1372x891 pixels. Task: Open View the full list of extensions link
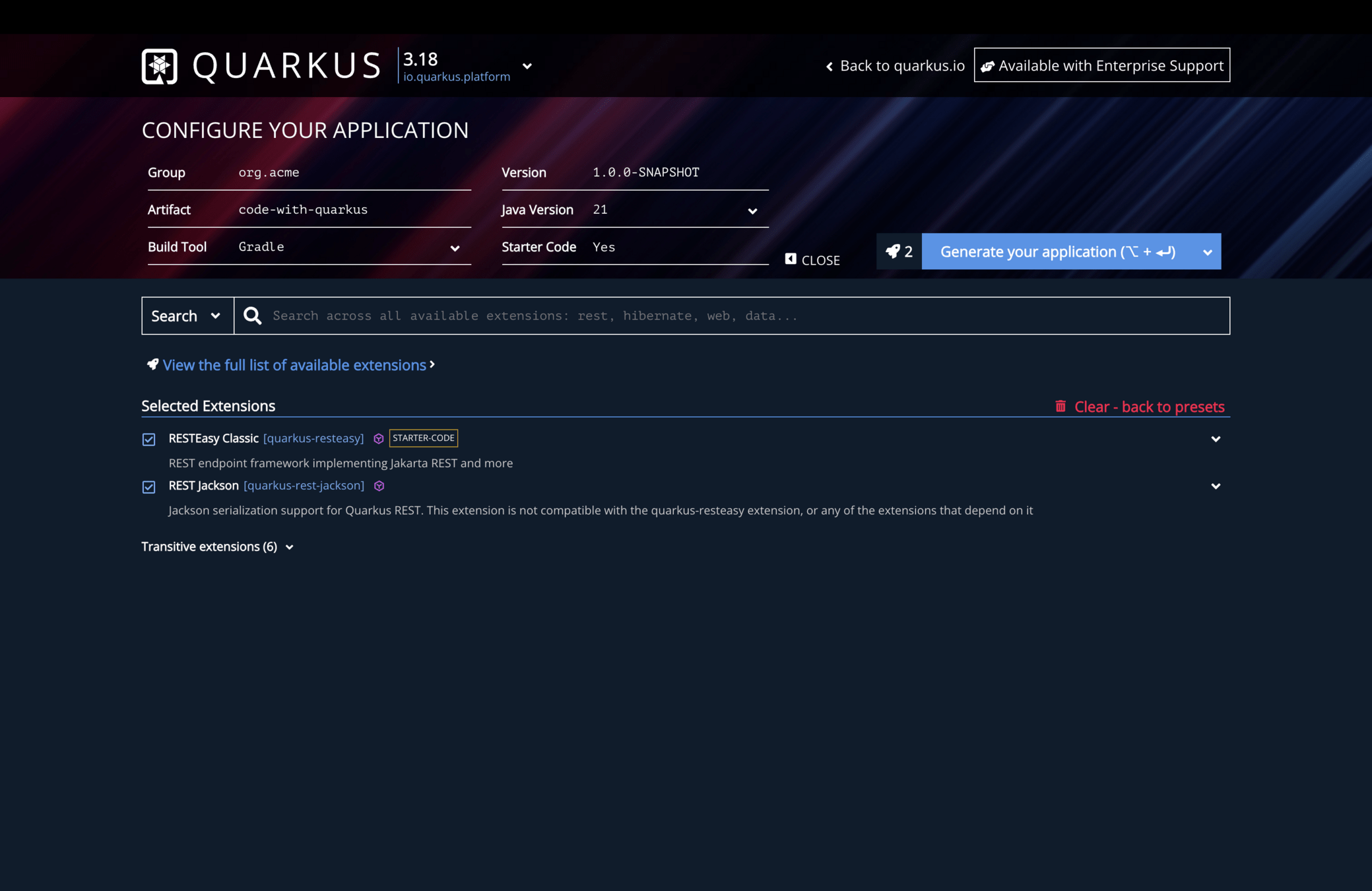[294, 365]
